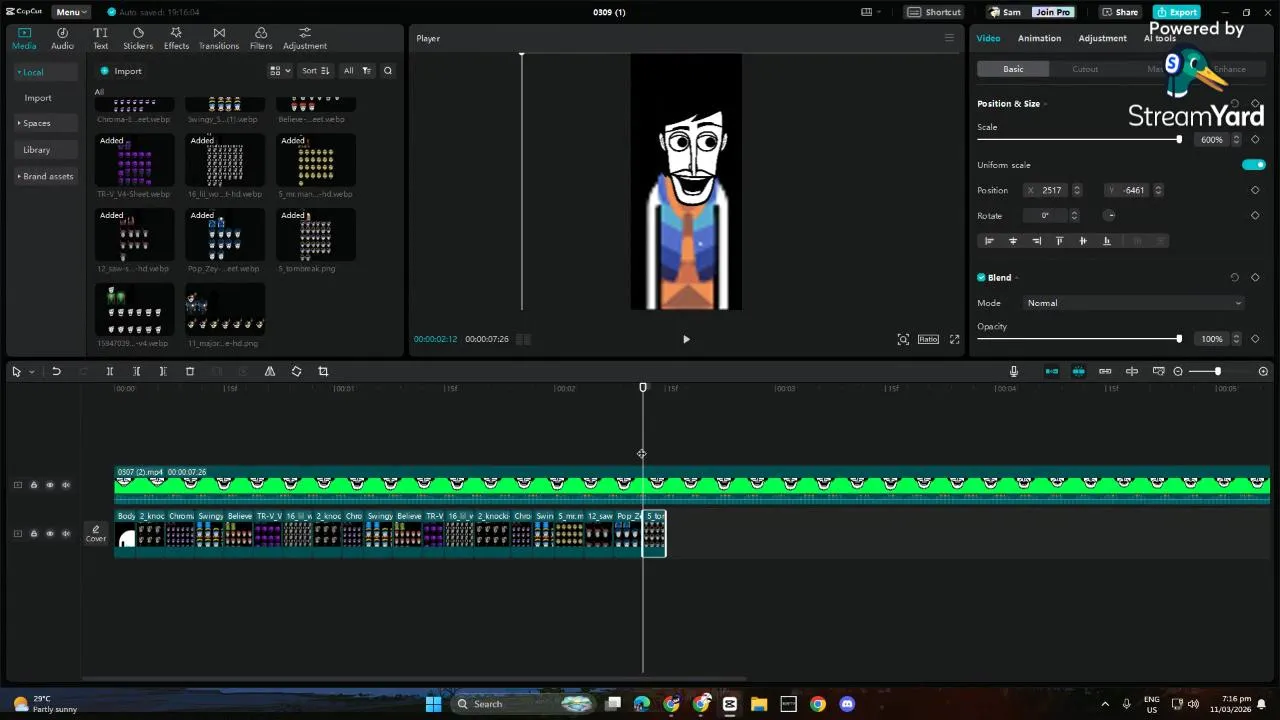The width and height of the screenshot is (1280, 720).
Task: Reset the Blend settings with the reset icon
Action: 1234,278
